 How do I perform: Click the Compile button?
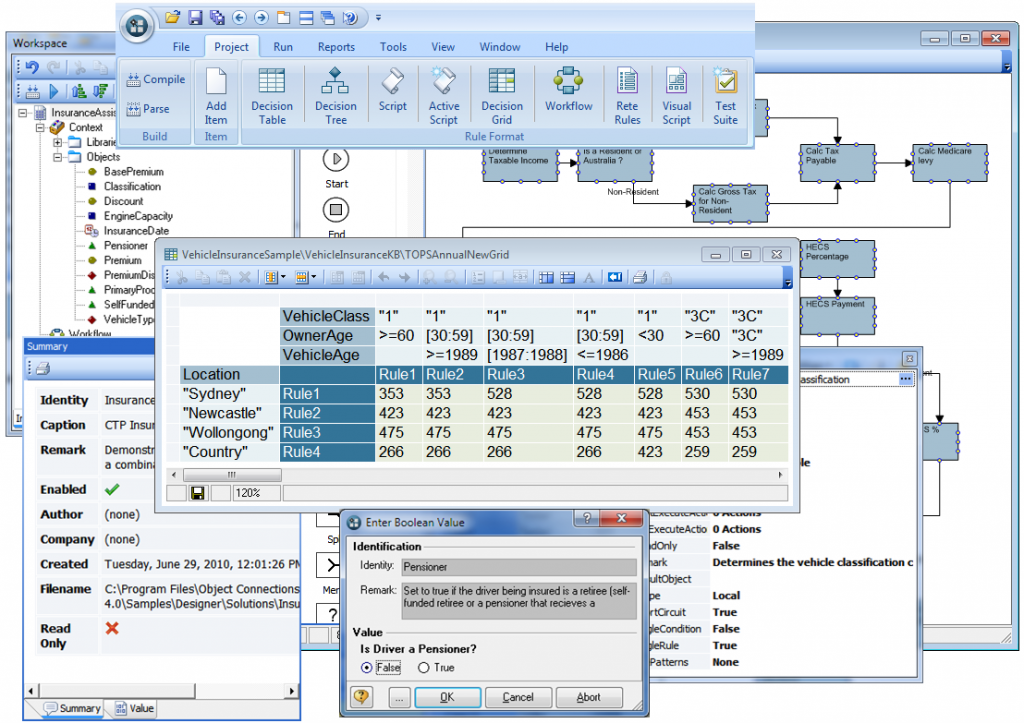156,79
